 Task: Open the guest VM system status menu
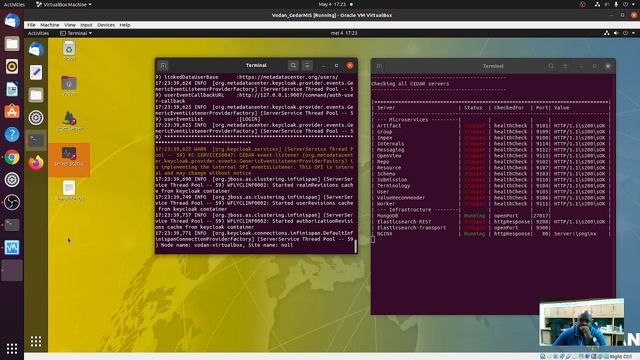coord(620,33)
